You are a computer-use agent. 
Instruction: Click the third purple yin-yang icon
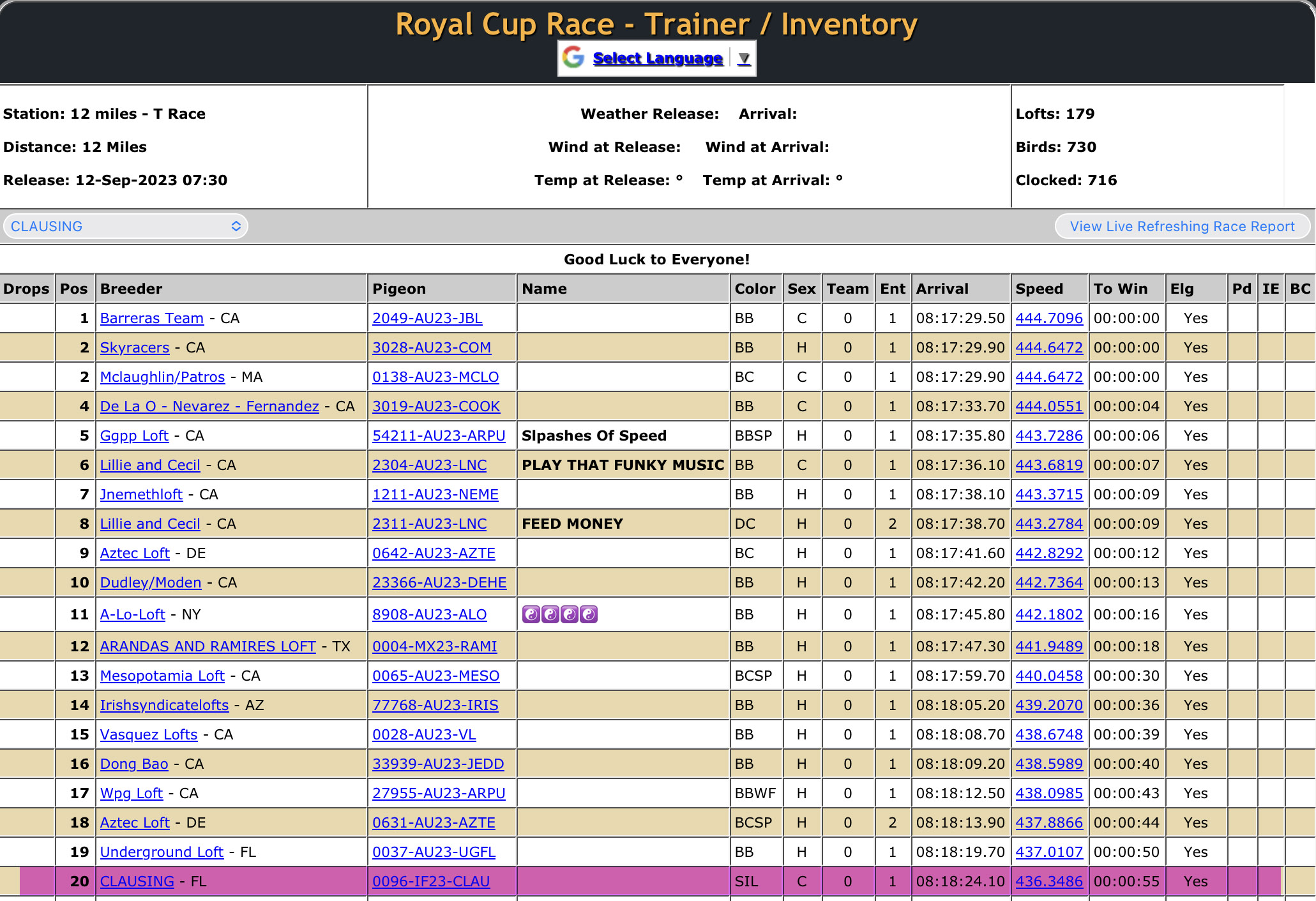(570, 614)
